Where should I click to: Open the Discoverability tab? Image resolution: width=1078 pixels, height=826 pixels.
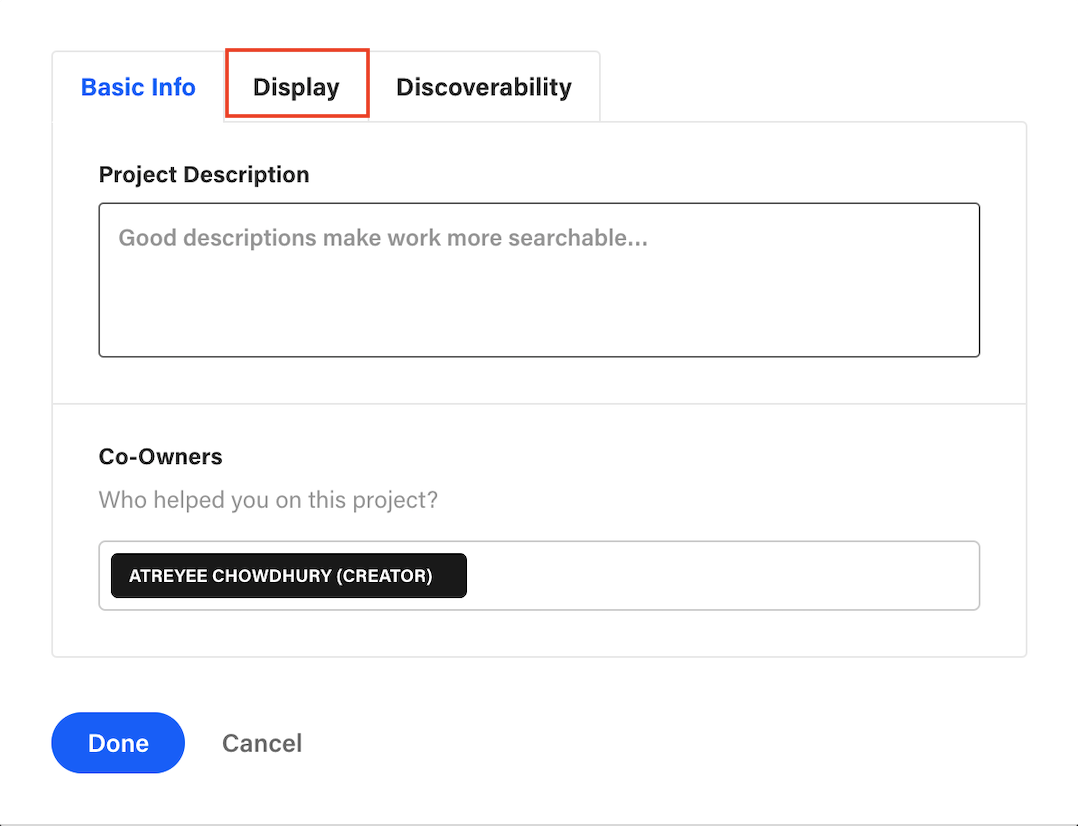coord(483,87)
